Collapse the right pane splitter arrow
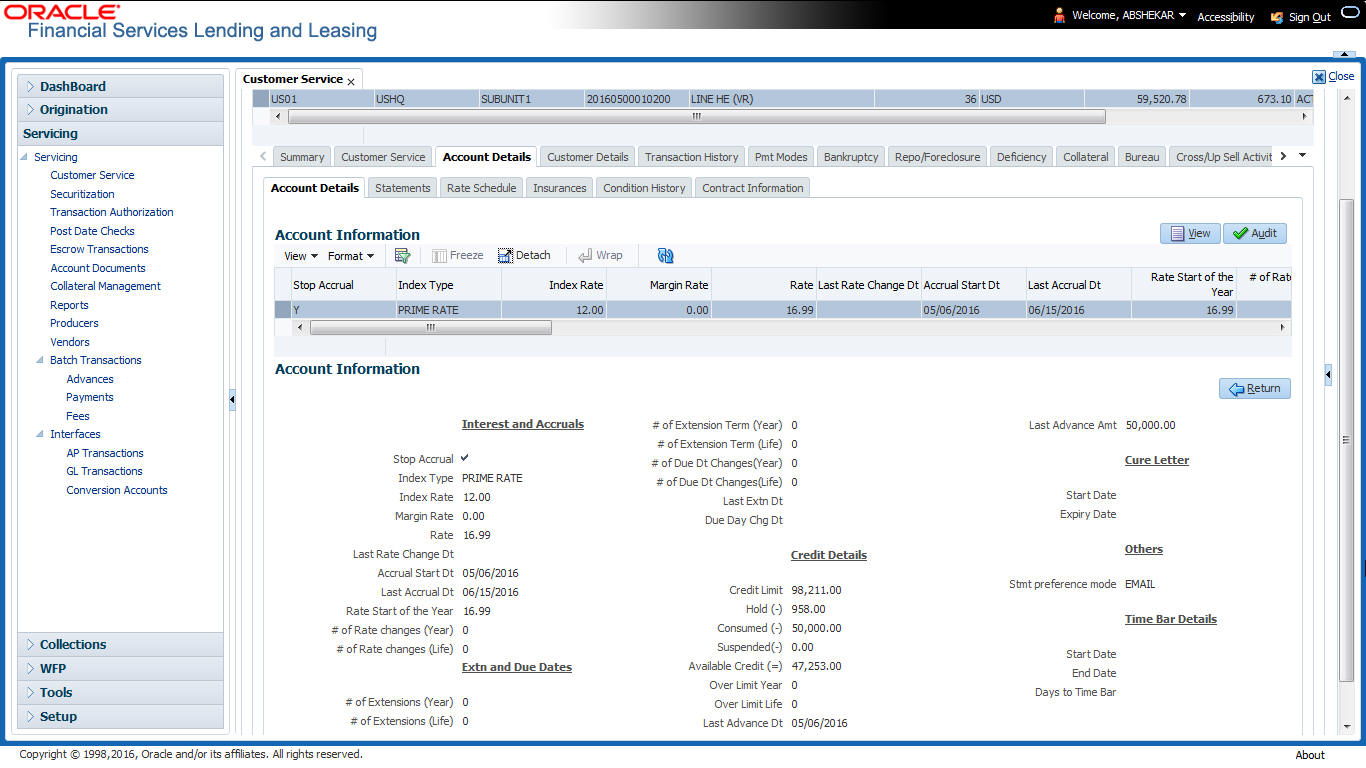 tap(1328, 374)
